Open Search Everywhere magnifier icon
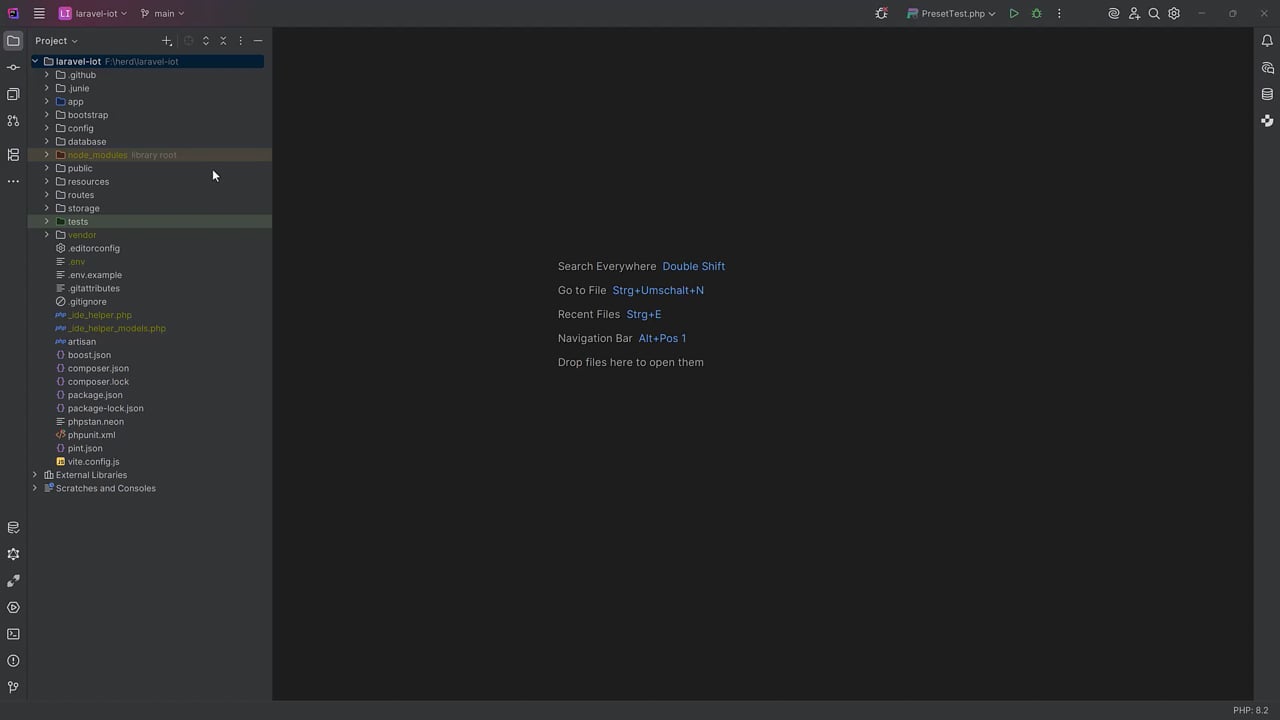The height and width of the screenshot is (720, 1280). tap(1154, 14)
